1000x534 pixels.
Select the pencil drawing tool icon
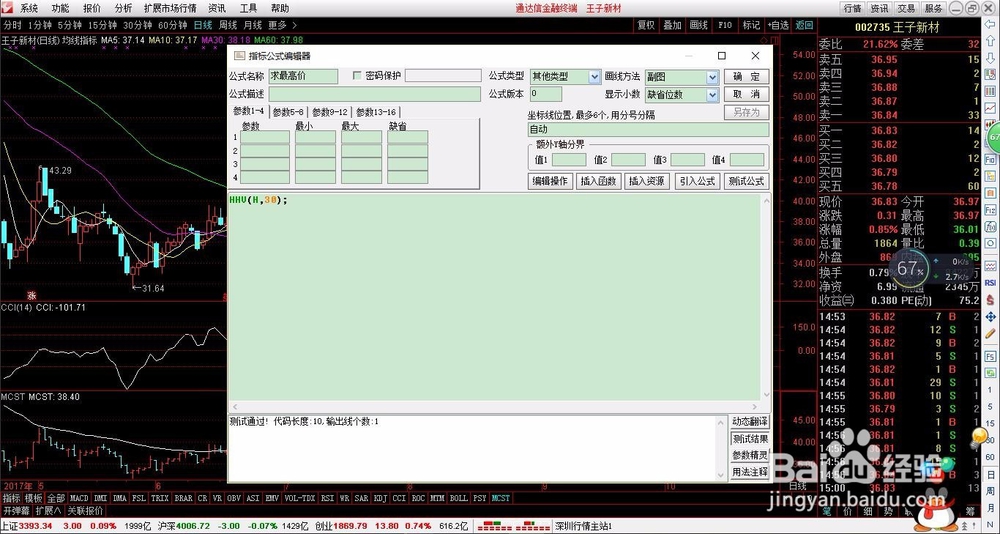(x=990, y=333)
